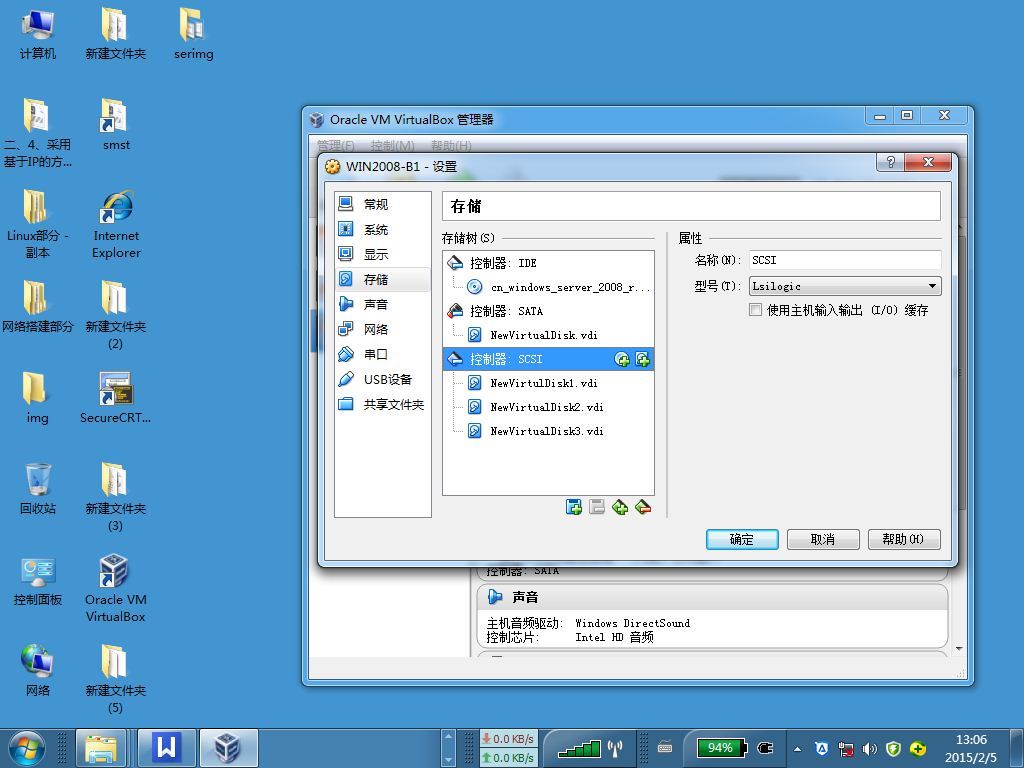Click add optical drive icon on SCSI row
1024x768 pixels.
click(622, 359)
